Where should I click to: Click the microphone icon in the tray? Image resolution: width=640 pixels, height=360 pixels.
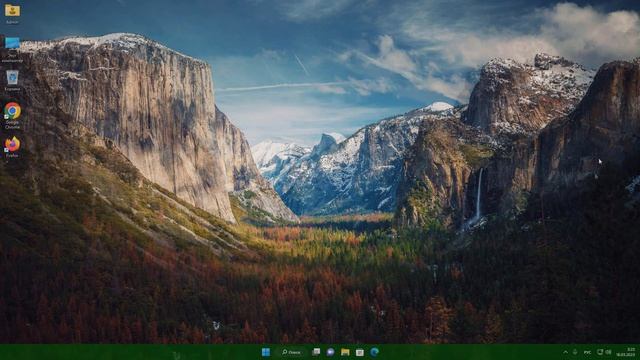pos(575,352)
